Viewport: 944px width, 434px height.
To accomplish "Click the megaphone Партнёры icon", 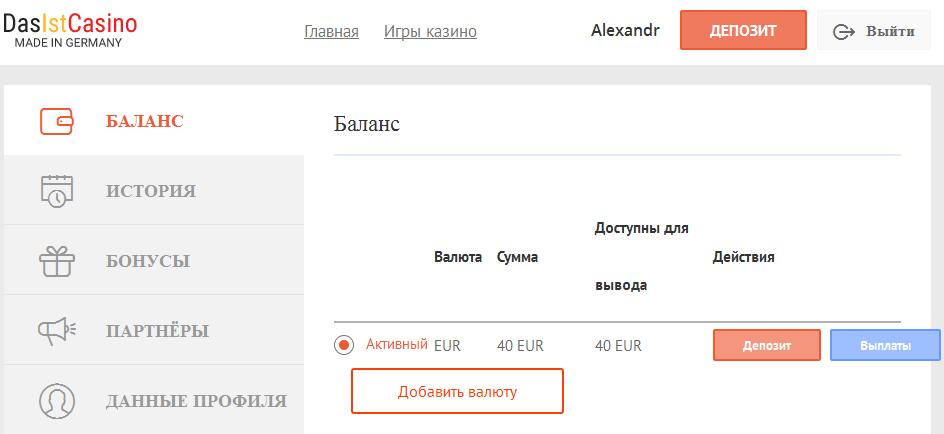I will point(57,330).
